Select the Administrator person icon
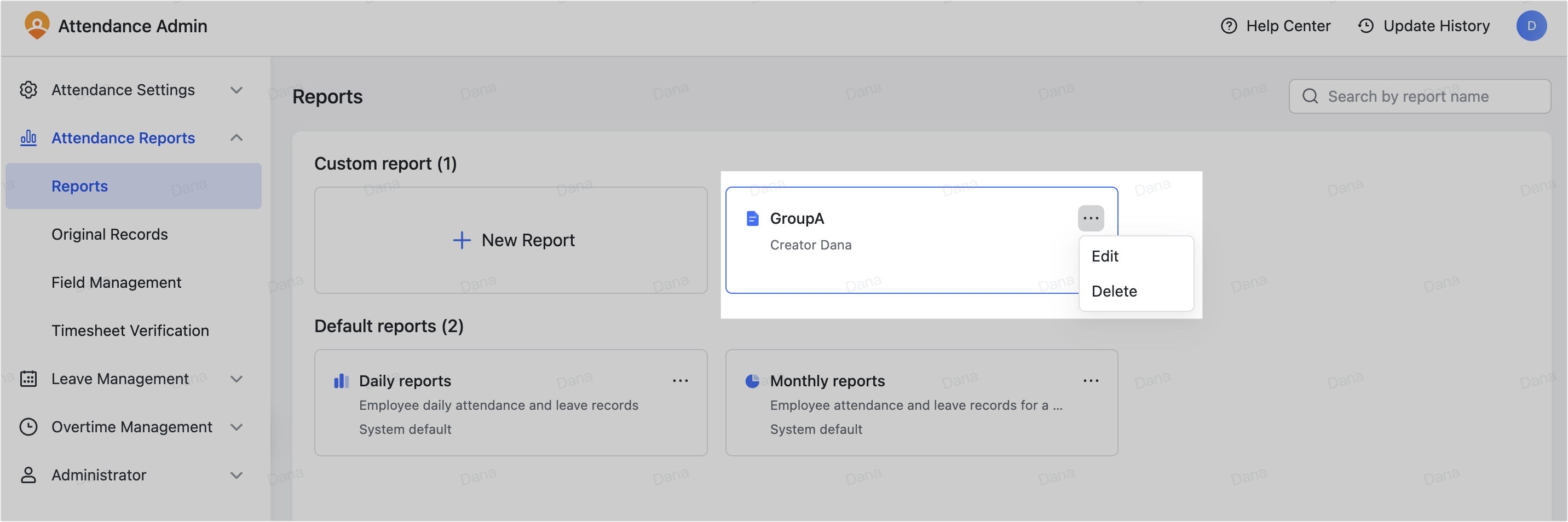 [x=28, y=475]
